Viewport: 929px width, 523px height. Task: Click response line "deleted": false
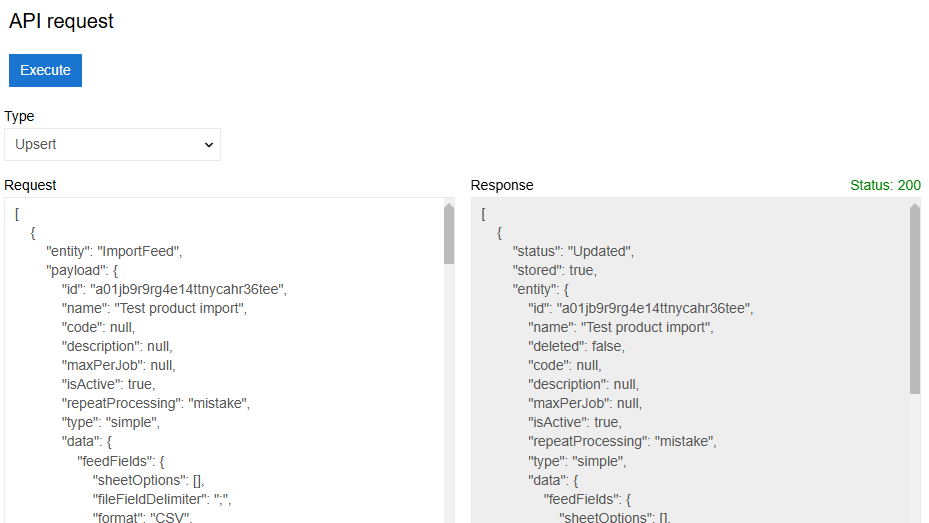[576, 346]
